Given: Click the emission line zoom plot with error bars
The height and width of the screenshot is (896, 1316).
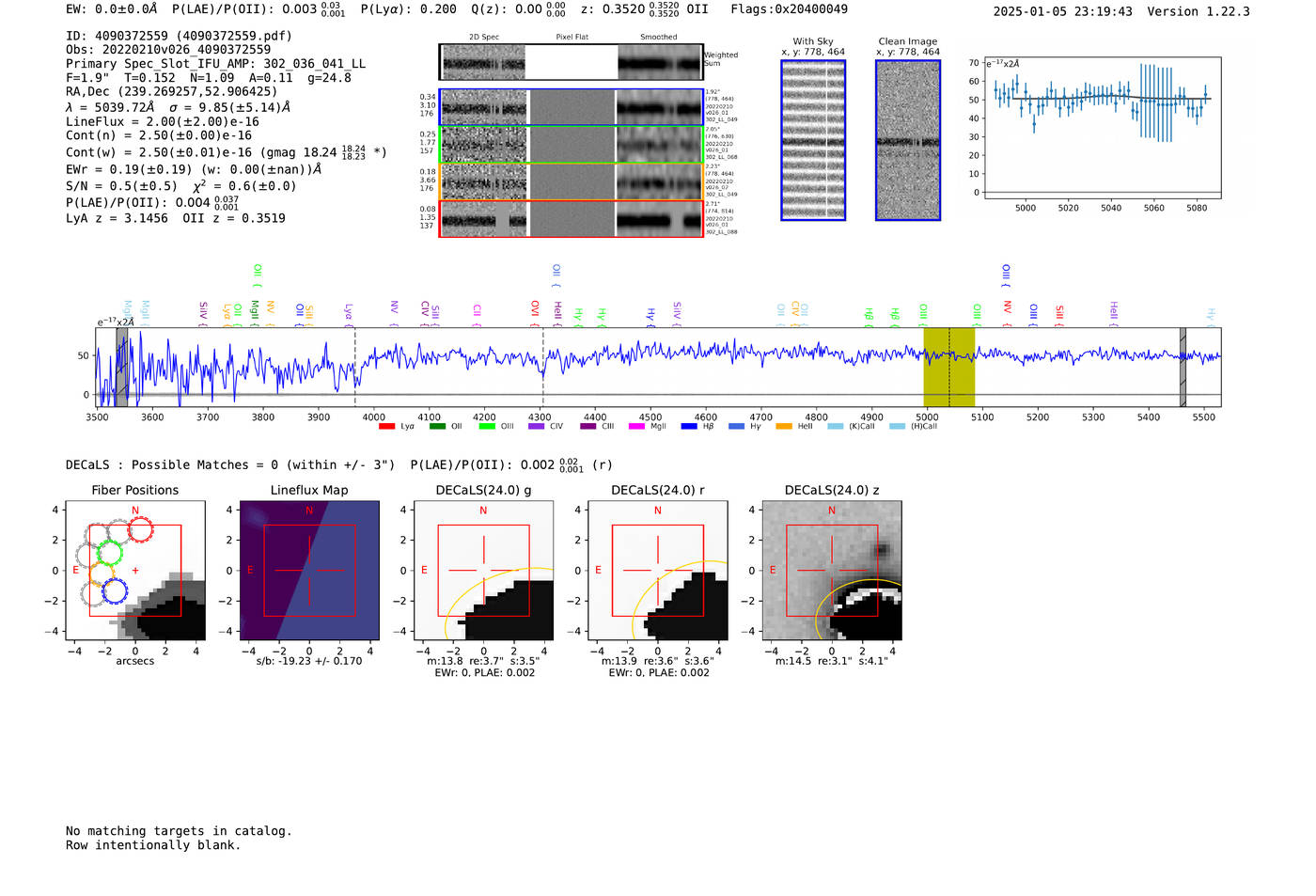Looking at the screenshot, I should [1103, 128].
